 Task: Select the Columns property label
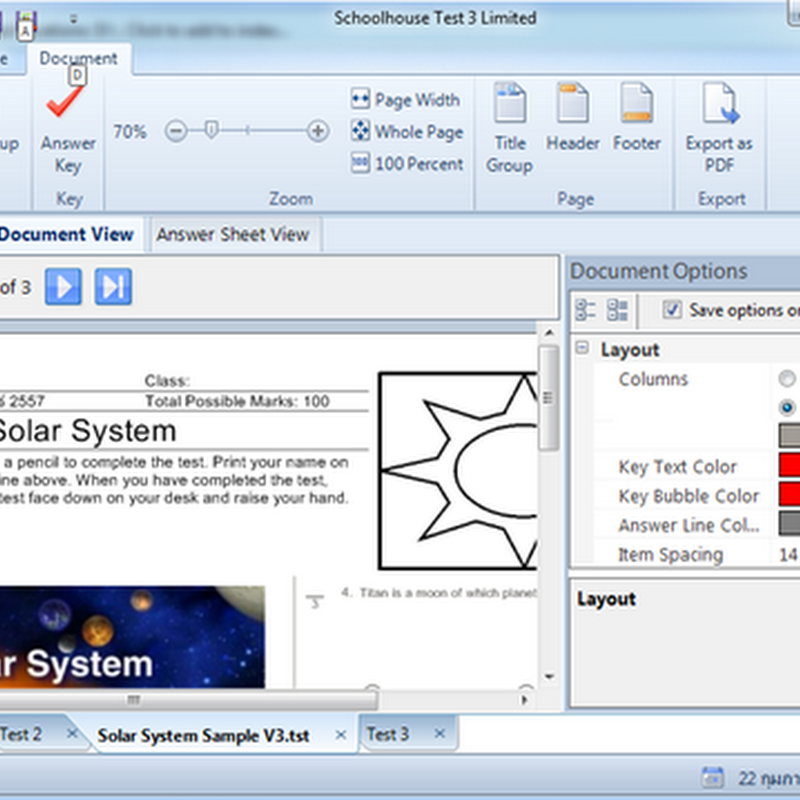coord(653,379)
